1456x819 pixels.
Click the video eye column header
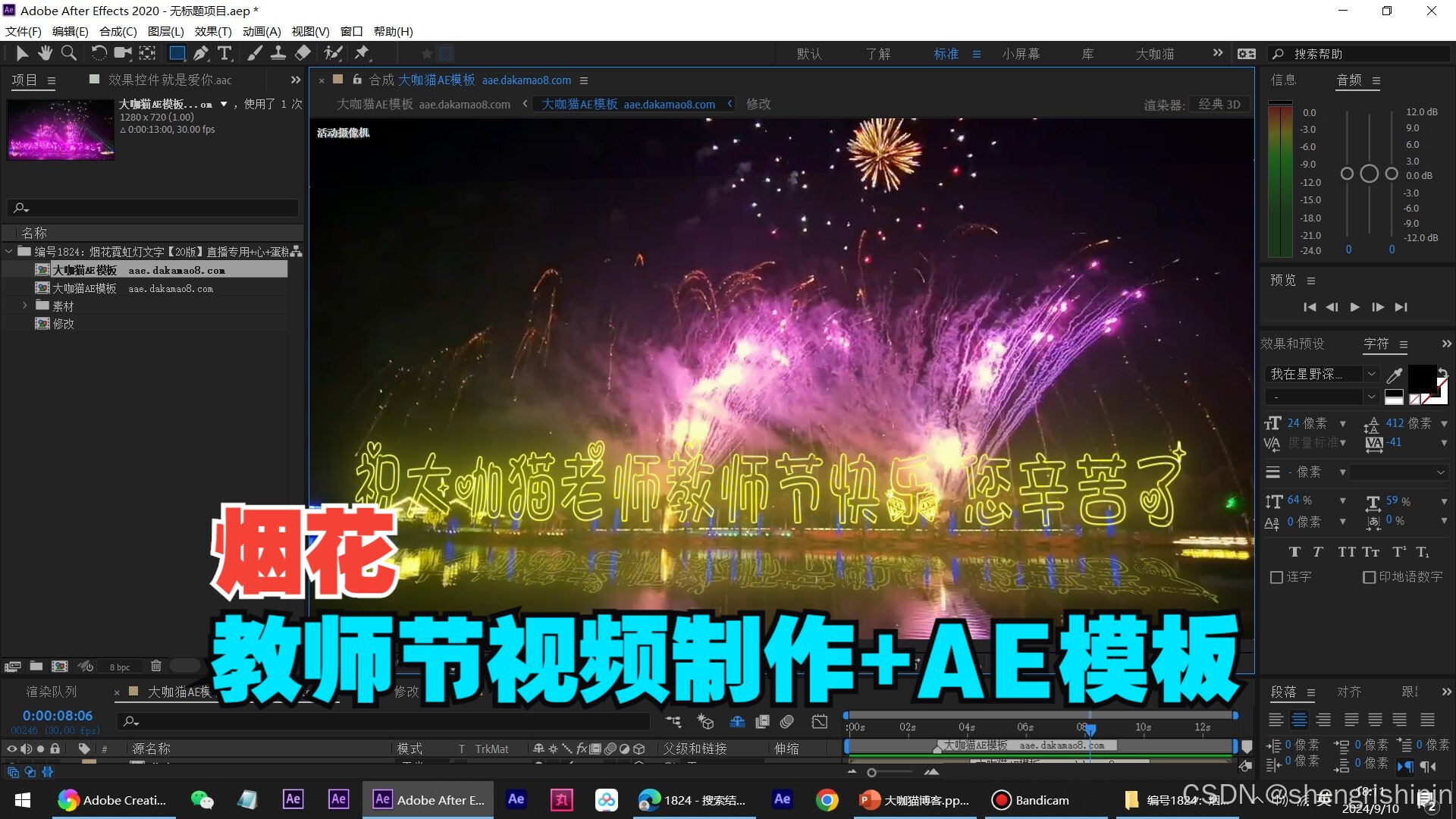coord(11,749)
